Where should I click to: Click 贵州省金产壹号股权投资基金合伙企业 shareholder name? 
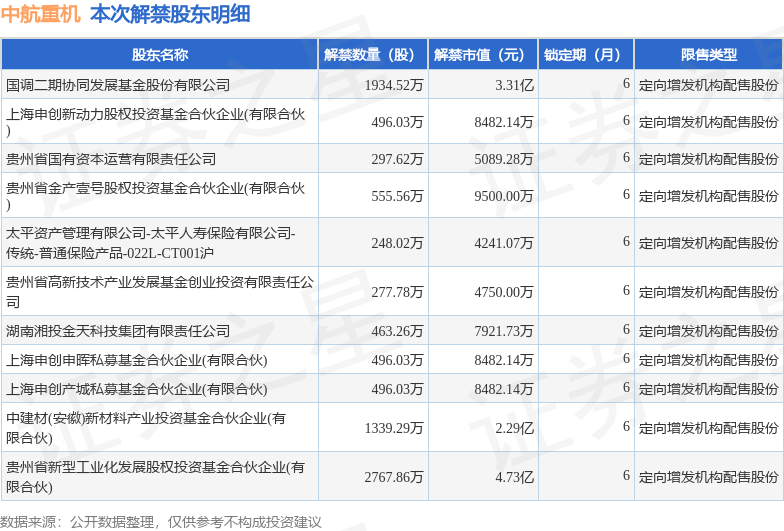point(156,196)
